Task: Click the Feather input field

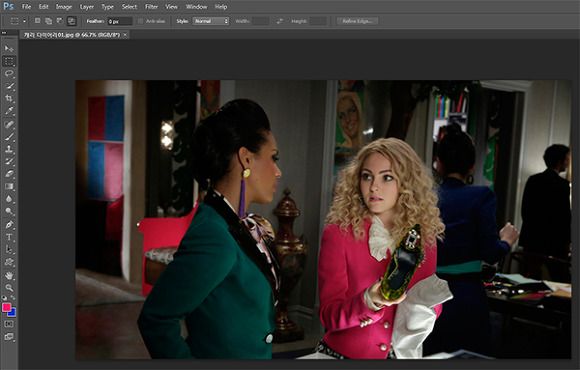Action: (x=120, y=21)
